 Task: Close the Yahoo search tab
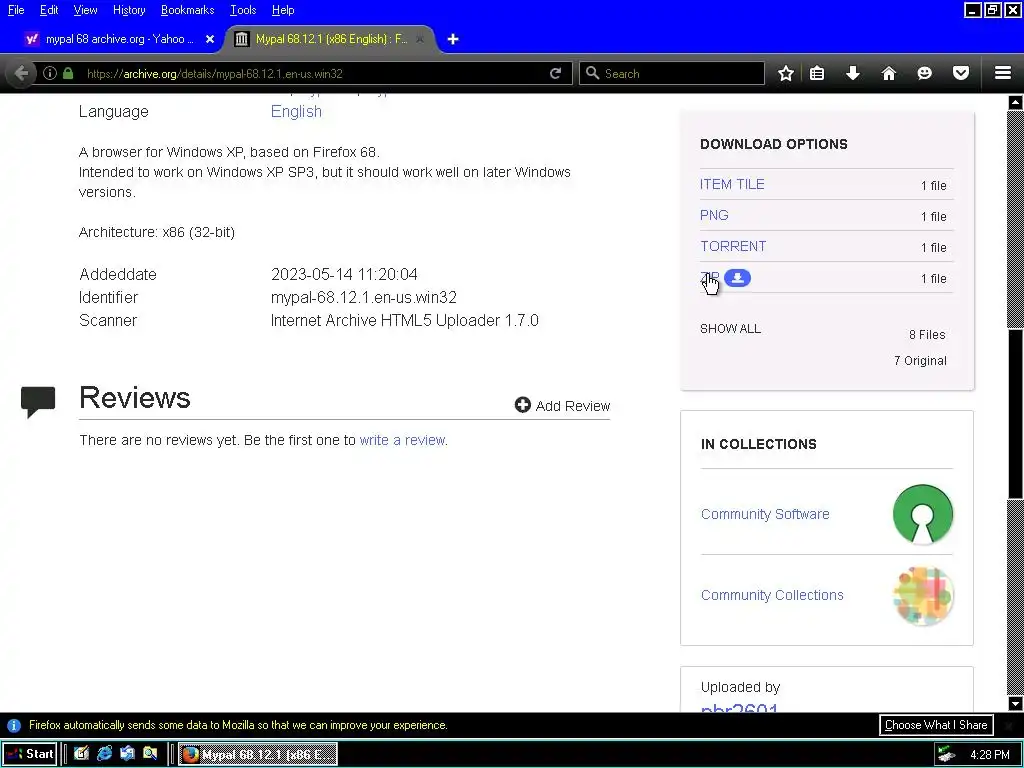click(x=210, y=39)
